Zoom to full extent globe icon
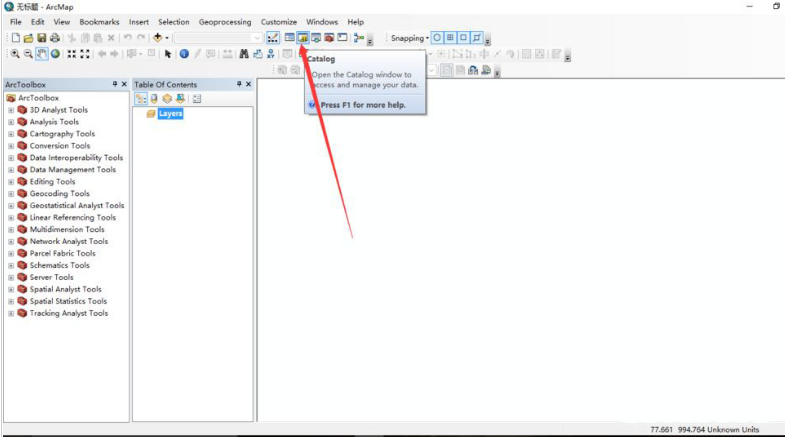 (x=55, y=54)
